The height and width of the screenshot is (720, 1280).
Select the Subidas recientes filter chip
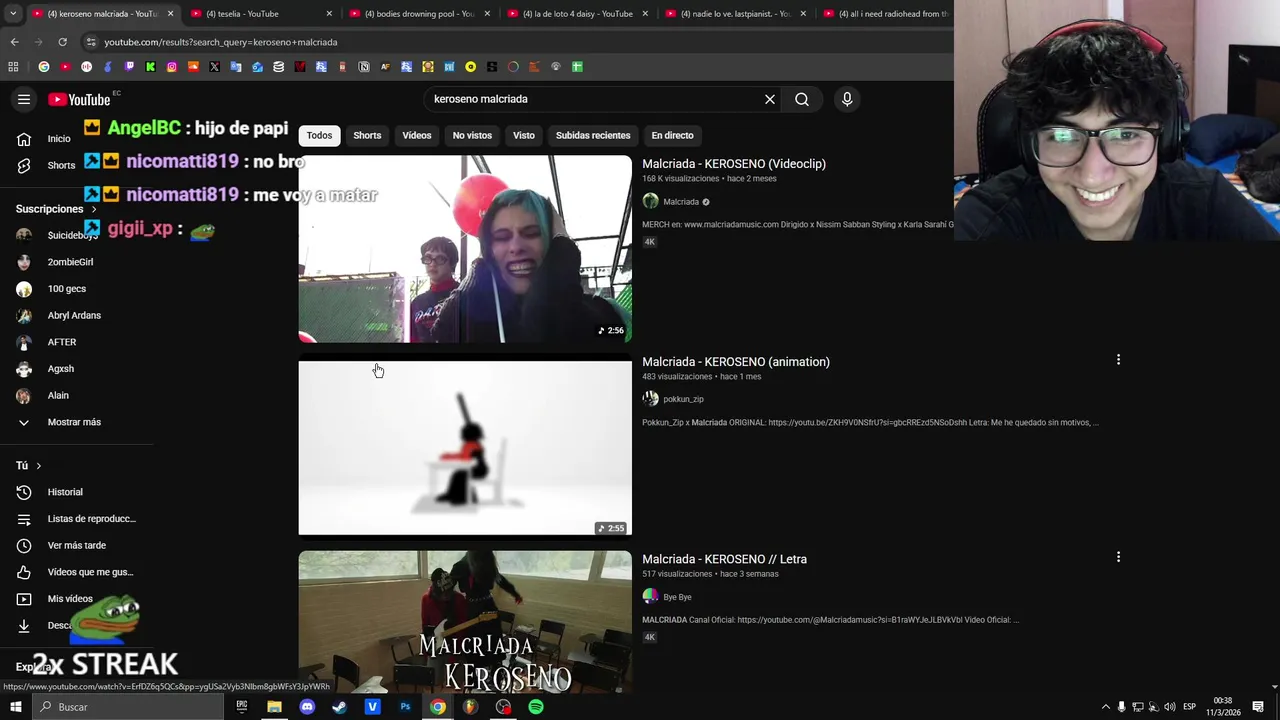point(593,135)
